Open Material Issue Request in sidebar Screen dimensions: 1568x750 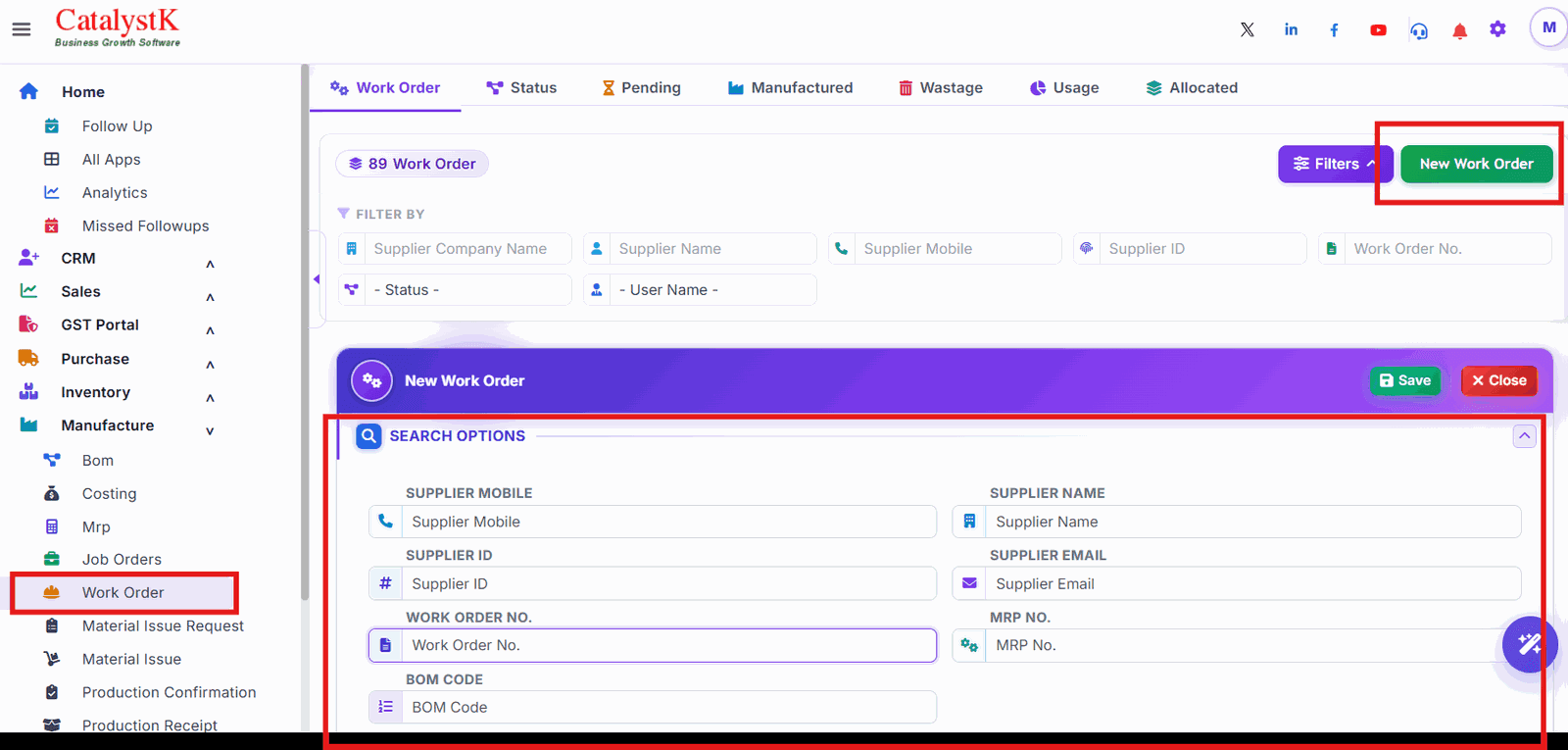pos(163,625)
